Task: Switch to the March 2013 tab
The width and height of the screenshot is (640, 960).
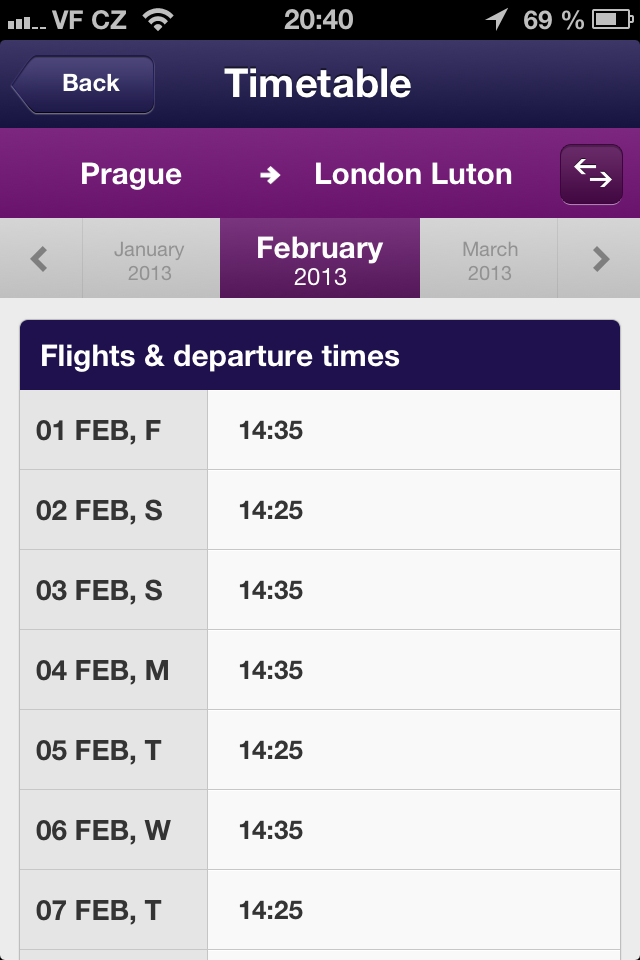Action: pos(488,258)
